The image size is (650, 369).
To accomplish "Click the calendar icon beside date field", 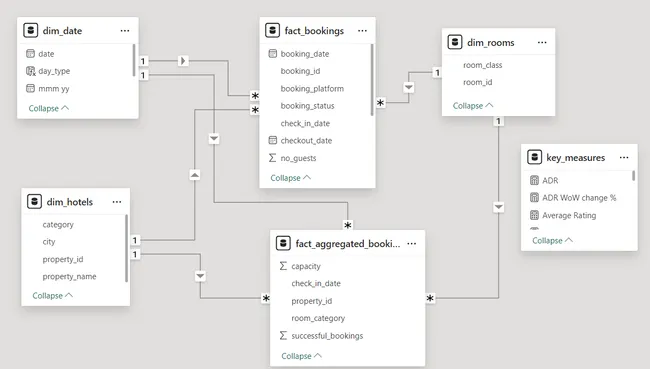I will (30, 53).
